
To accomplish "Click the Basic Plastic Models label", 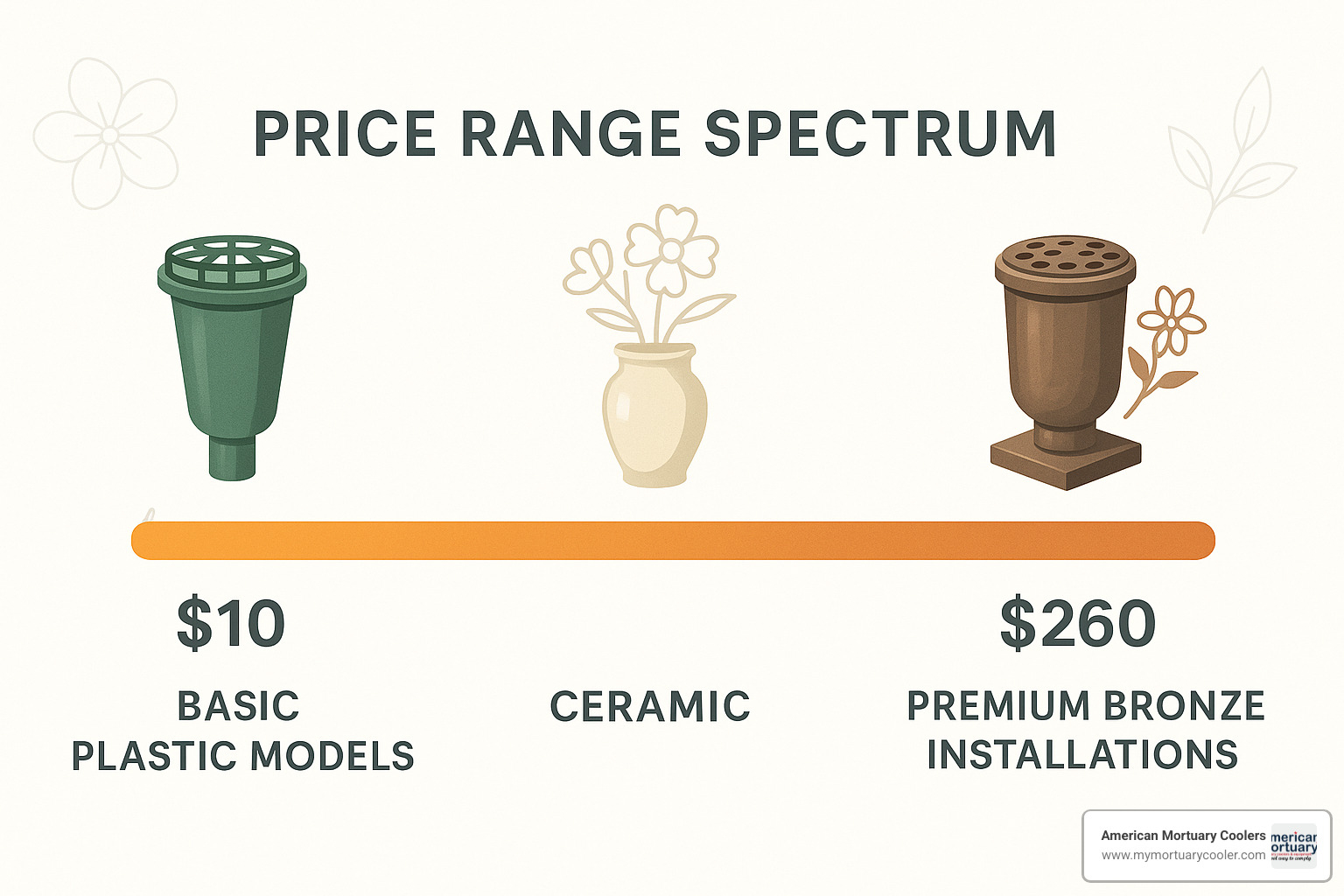I will click(x=242, y=731).
